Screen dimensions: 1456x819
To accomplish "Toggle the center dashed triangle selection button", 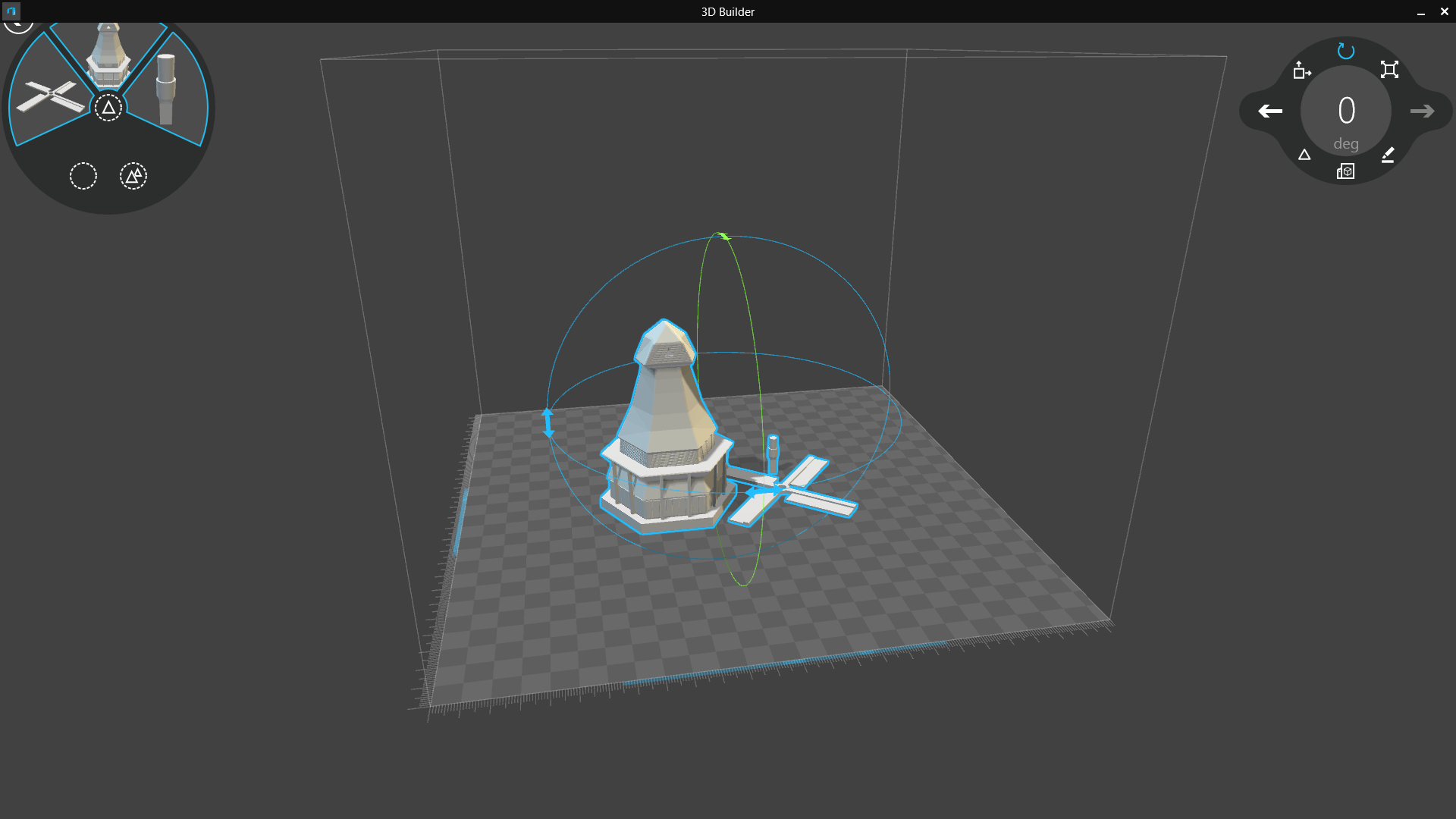I will (108, 108).
